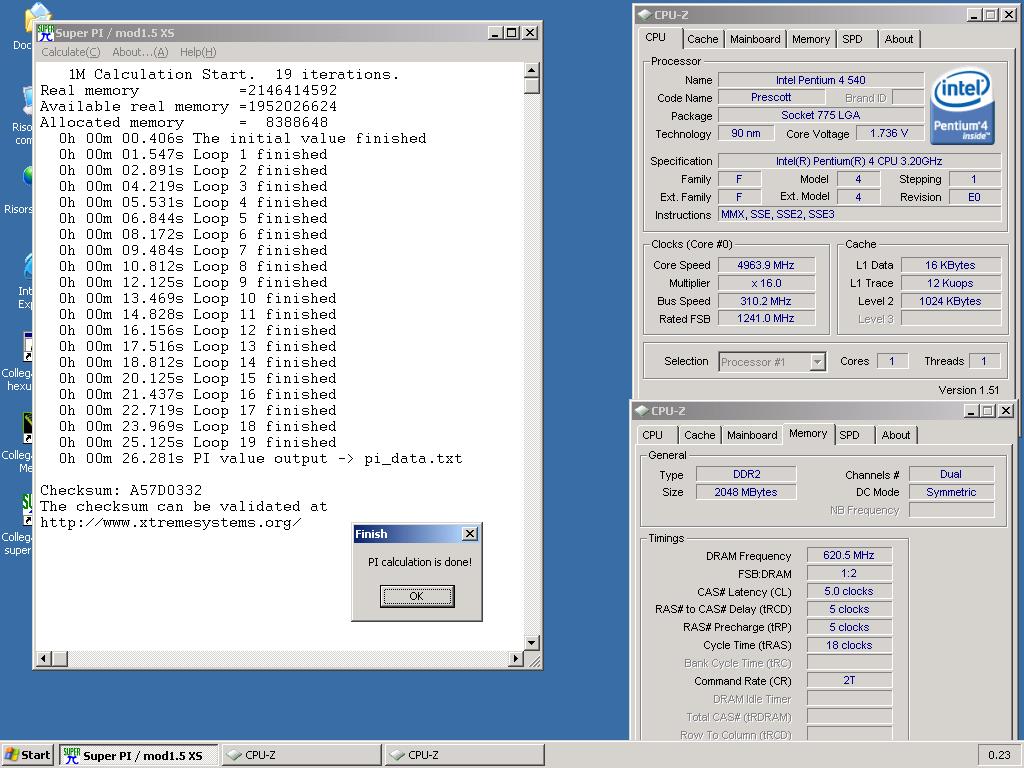
Task: Click Super PI vertical scrollbar down arrow
Action: (532, 643)
